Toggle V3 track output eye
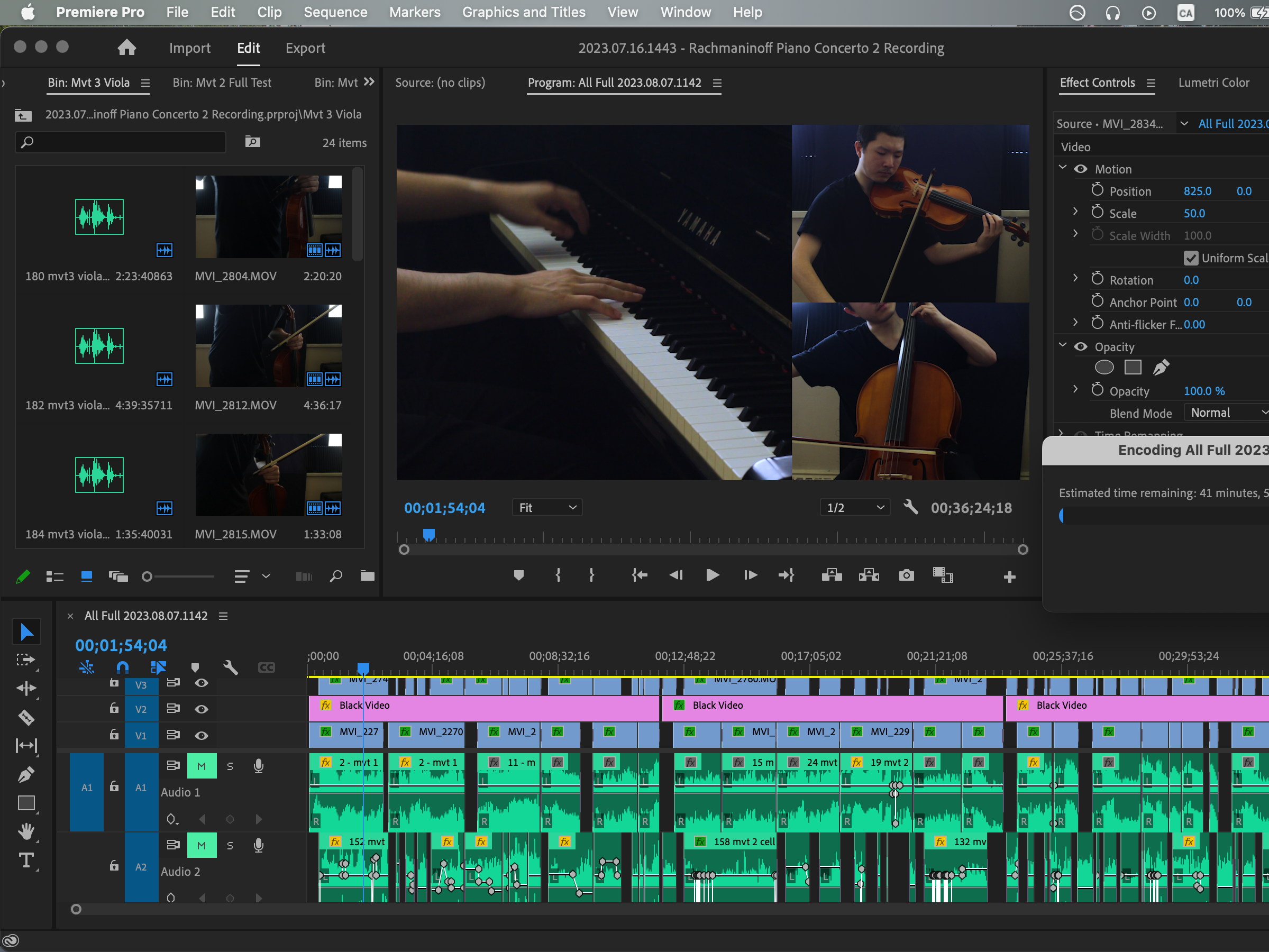 tap(201, 682)
